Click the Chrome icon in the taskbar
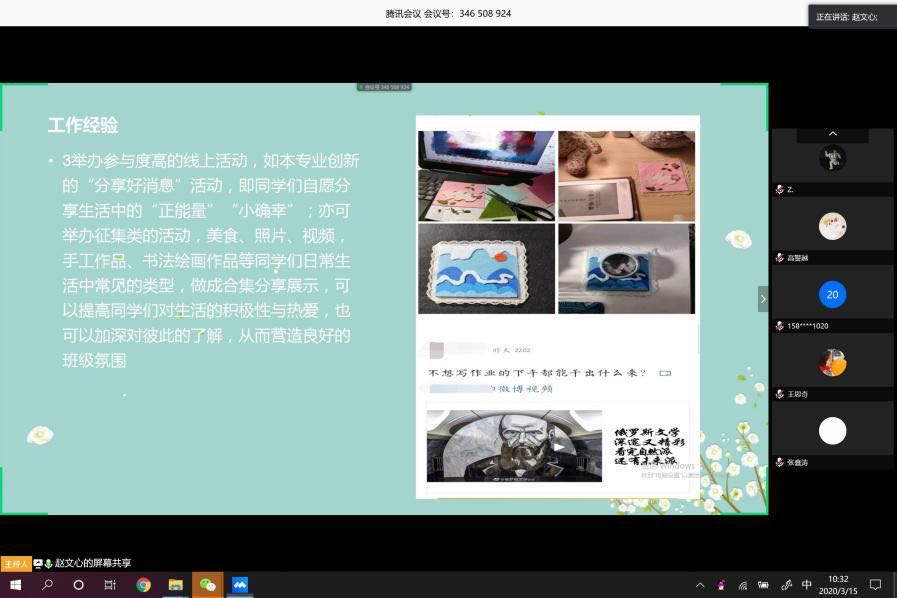The height and width of the screenshot is (598, 897). 143,585
